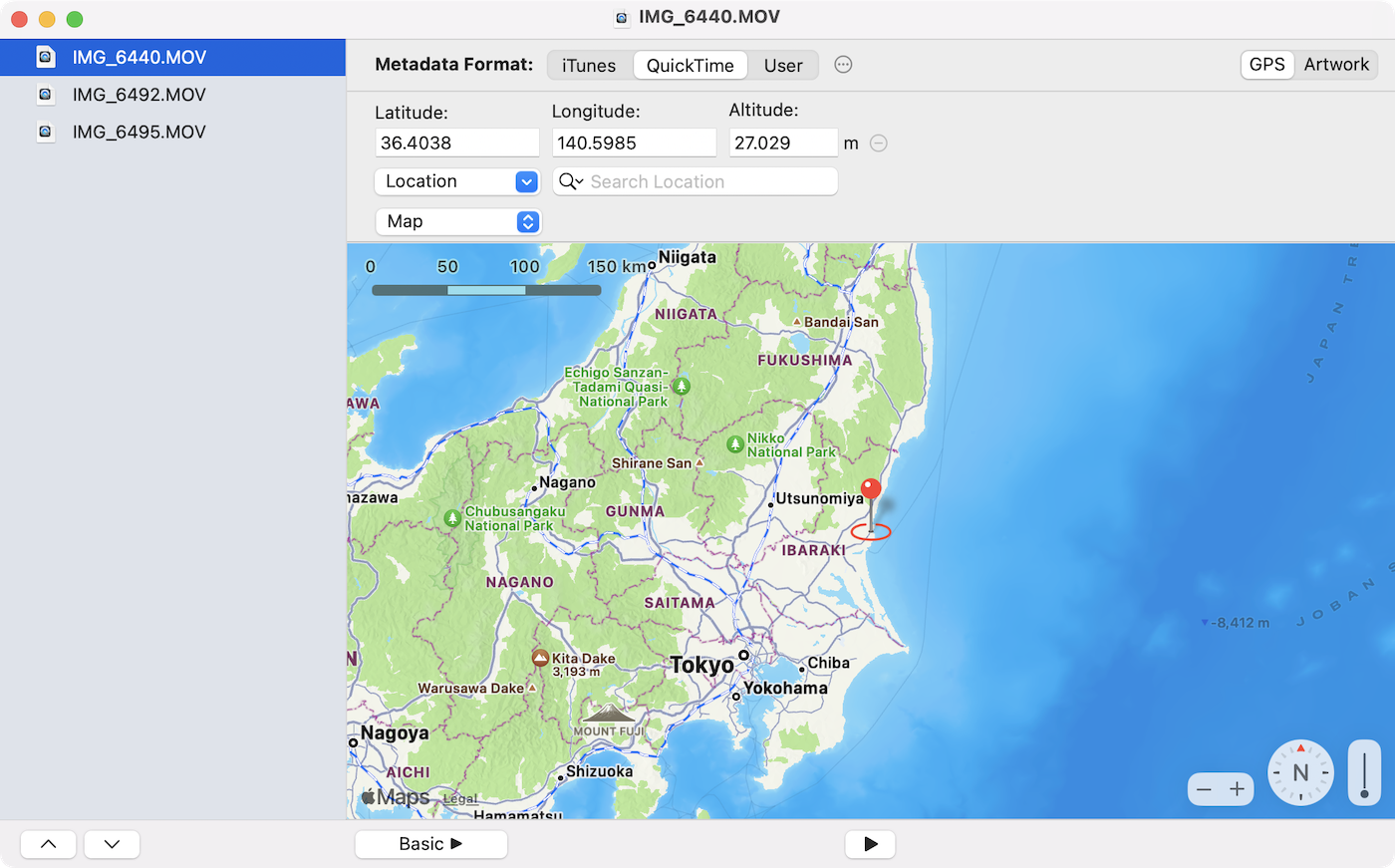Open the Map type dropdown
This screenshot has height=868, width=1395.
457,221
